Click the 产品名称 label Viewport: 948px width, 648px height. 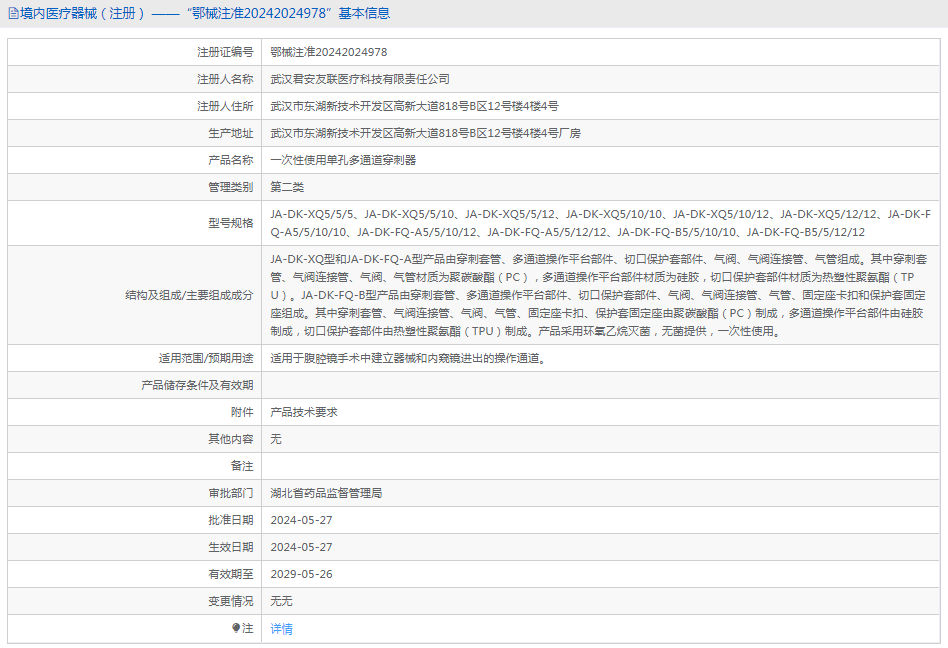pos(230,160)
